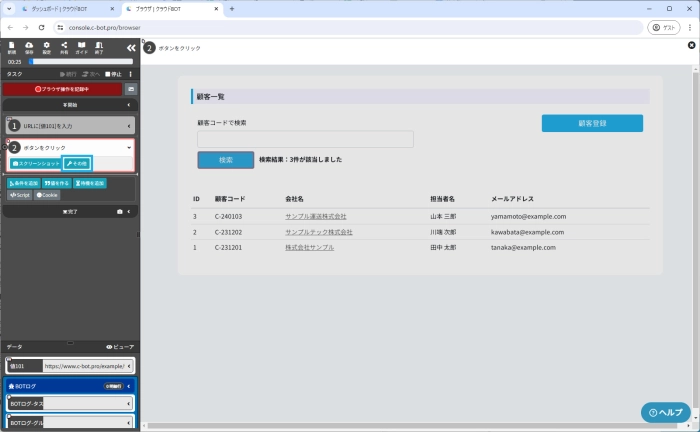Open 設定 (settings) gear icon
Screen dimensions: 700x432
(47, 46)
